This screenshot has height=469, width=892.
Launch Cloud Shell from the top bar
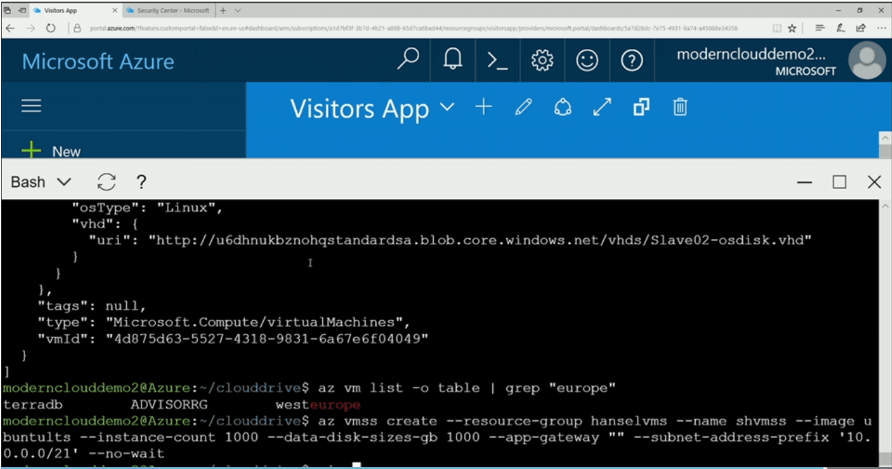click(x=497, y=60)
